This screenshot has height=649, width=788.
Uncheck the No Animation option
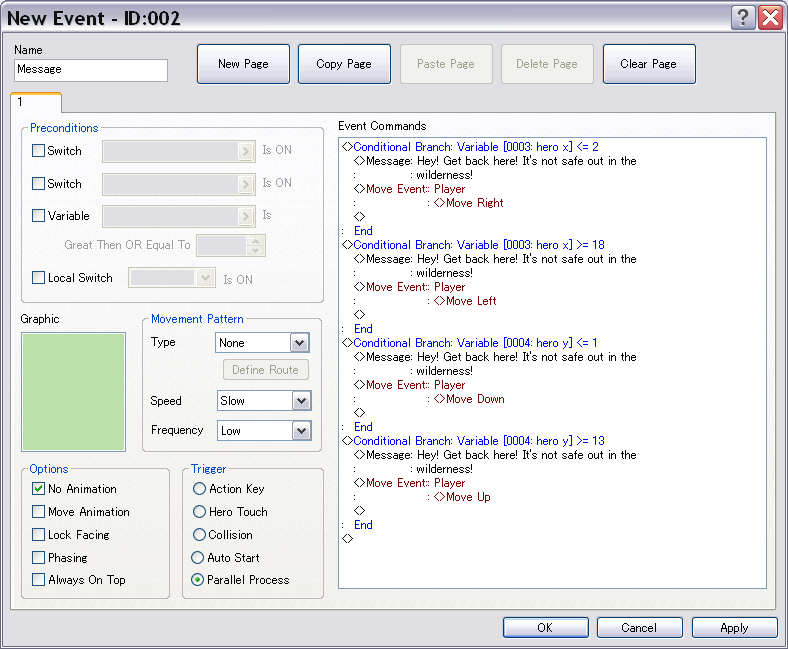click(39, 489)
